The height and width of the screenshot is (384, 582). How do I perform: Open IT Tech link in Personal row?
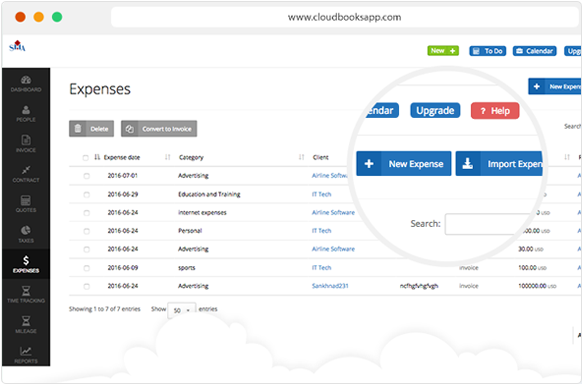321,231
